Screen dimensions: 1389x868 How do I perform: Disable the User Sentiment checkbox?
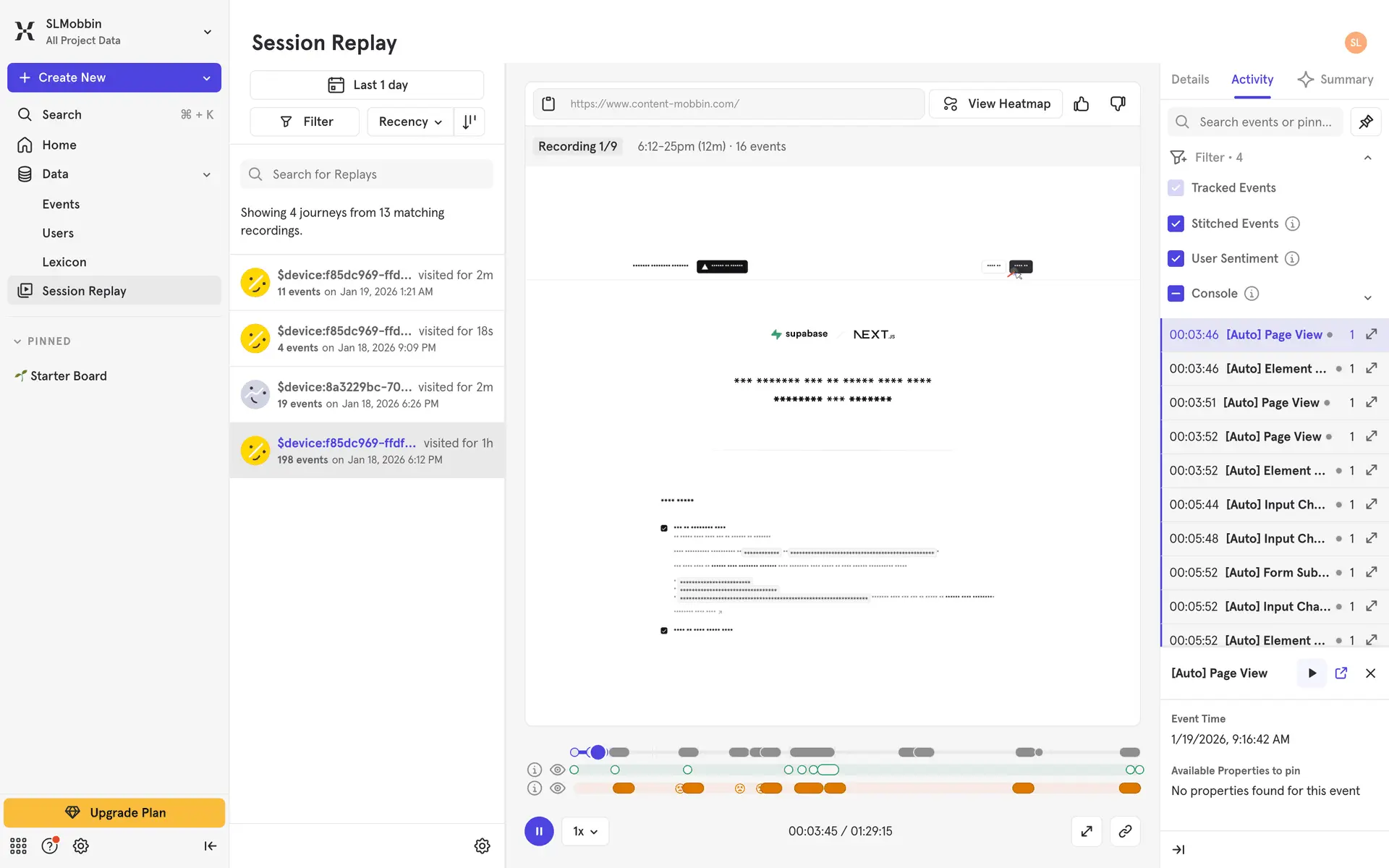coord(1176,258)
